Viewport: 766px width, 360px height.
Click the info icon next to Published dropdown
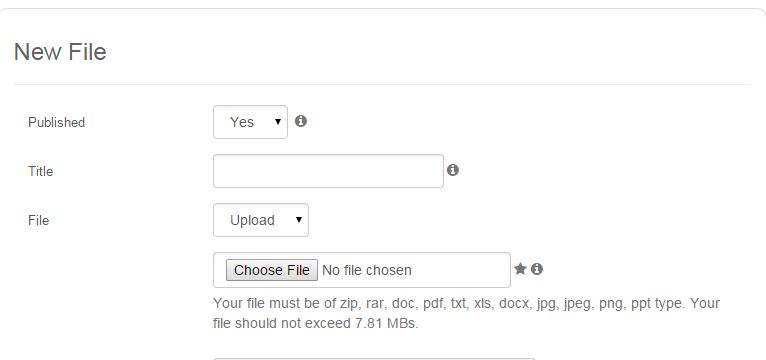[x=301, y=121]
